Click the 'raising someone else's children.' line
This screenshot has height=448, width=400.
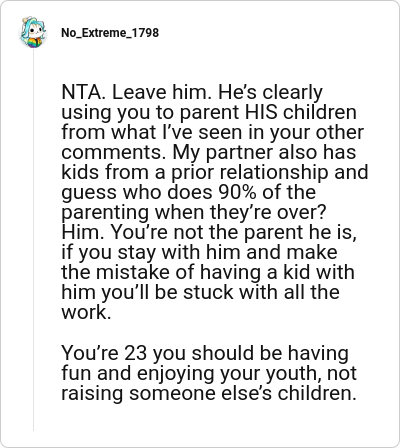coord(209,393)
